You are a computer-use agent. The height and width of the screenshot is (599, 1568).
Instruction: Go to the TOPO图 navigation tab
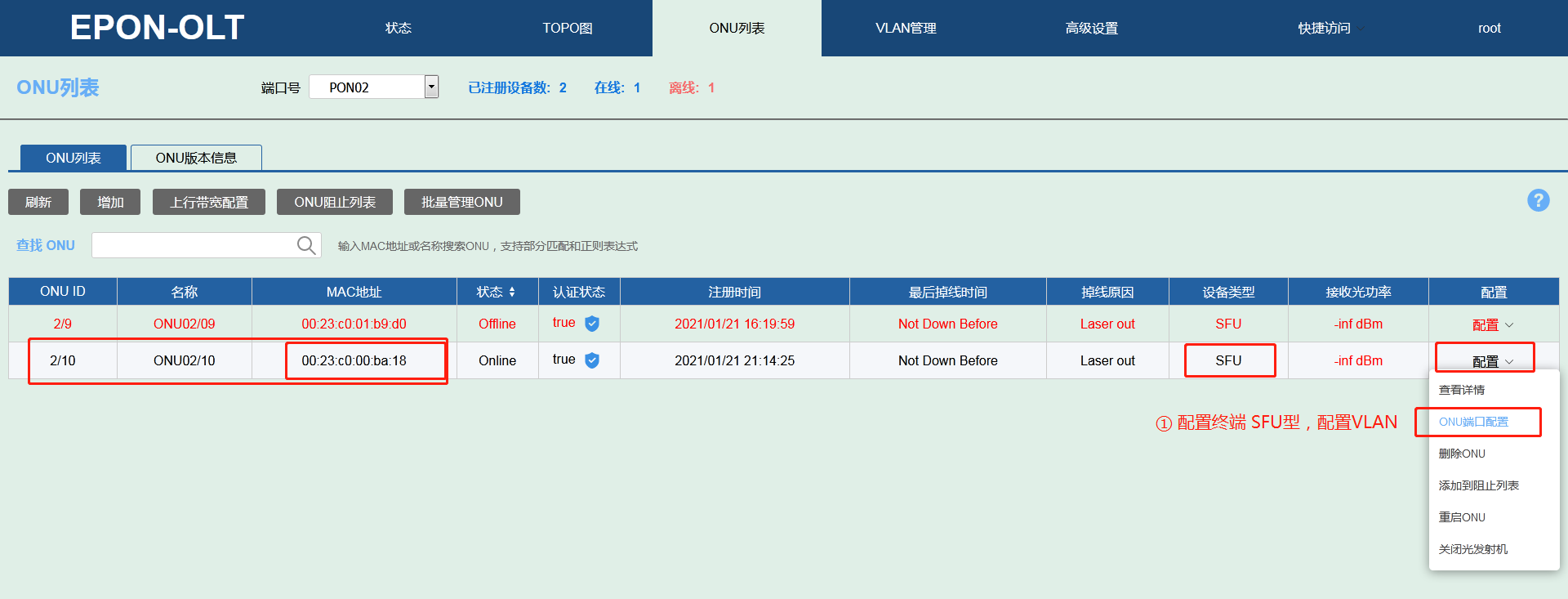tap(568, 29)
